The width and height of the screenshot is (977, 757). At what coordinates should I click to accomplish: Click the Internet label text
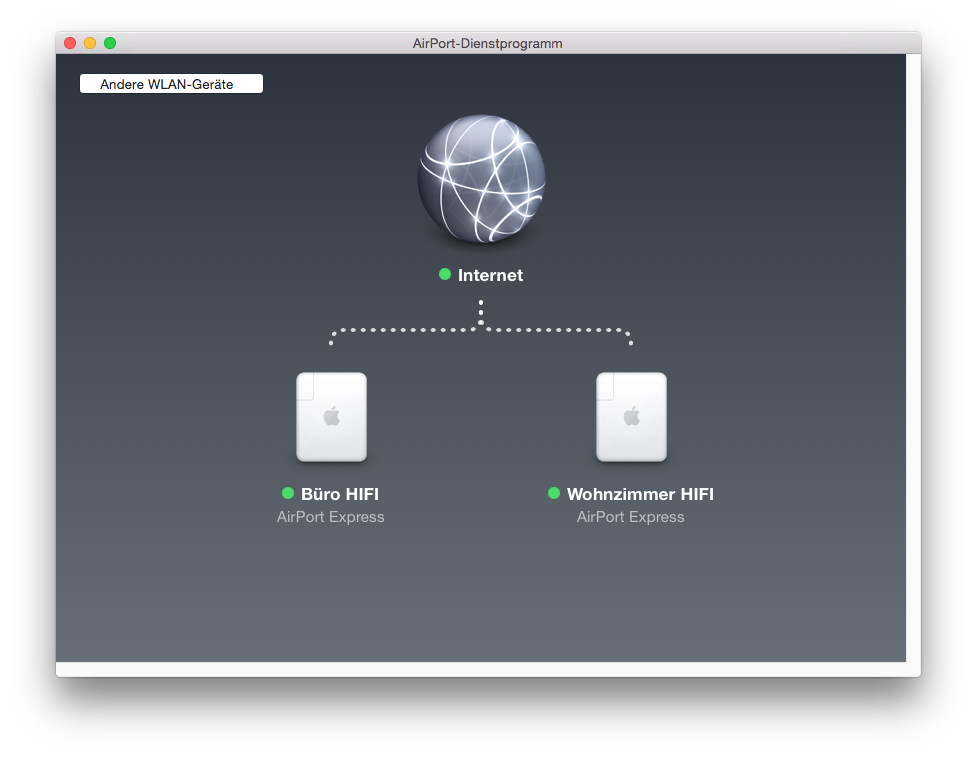490,275
